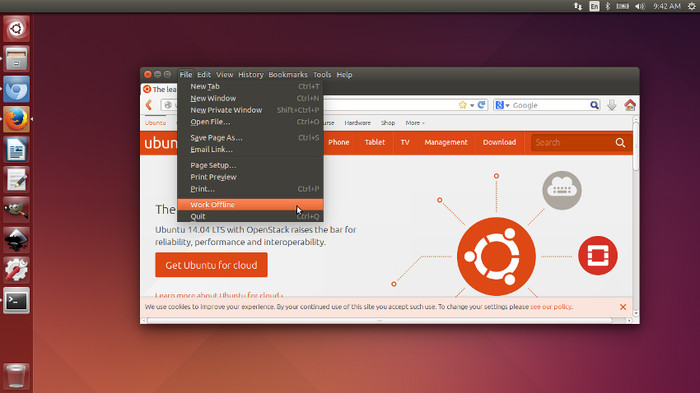Image resolution: width=700 pixels, height=393 pixels.
Task: Open the Bookmarks menu
Action: click(288, 75)
